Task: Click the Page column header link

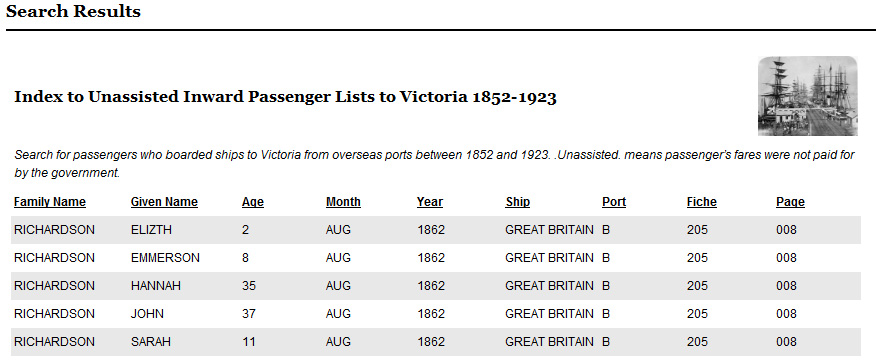Action: tap(790, 202)
